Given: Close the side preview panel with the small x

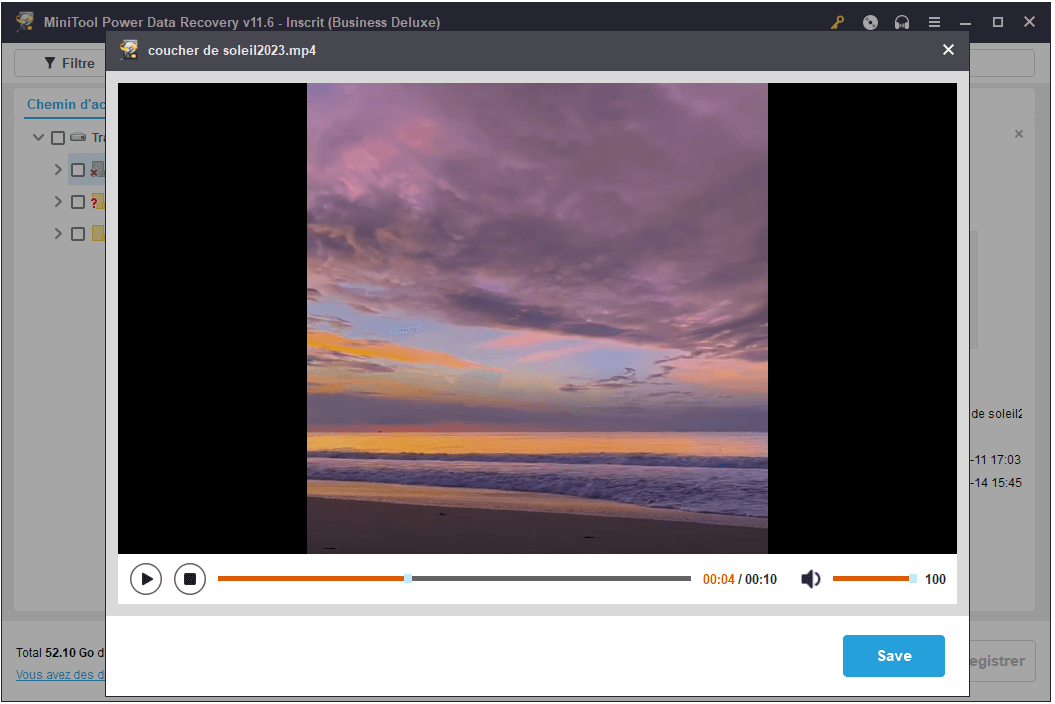Looking at the screenshot, I should [x=1019, y=134].
